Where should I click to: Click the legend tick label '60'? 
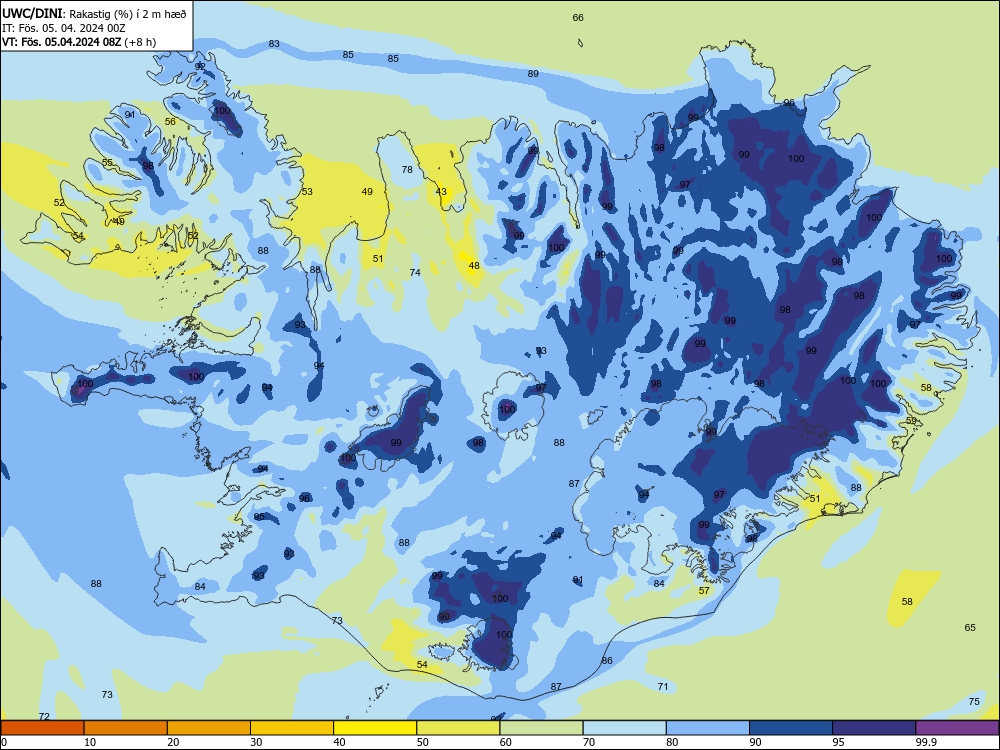pyautogui.click(x=506, y=742)
